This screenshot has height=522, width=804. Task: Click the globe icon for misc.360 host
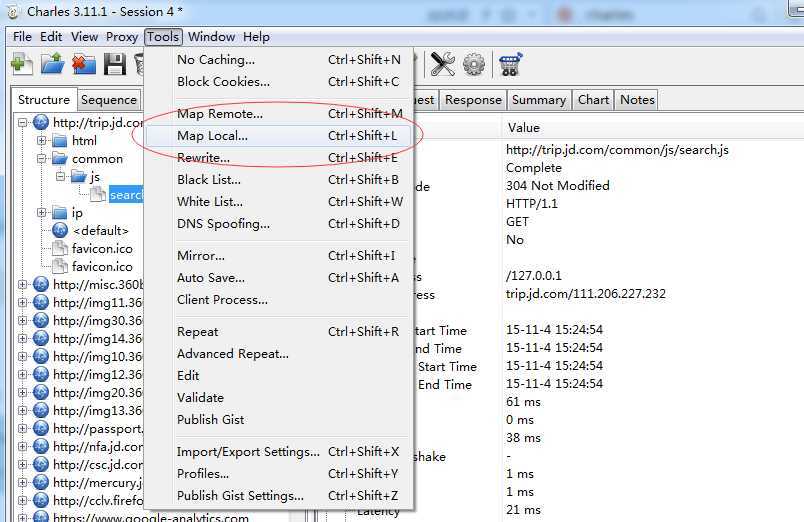pos(41,284)
